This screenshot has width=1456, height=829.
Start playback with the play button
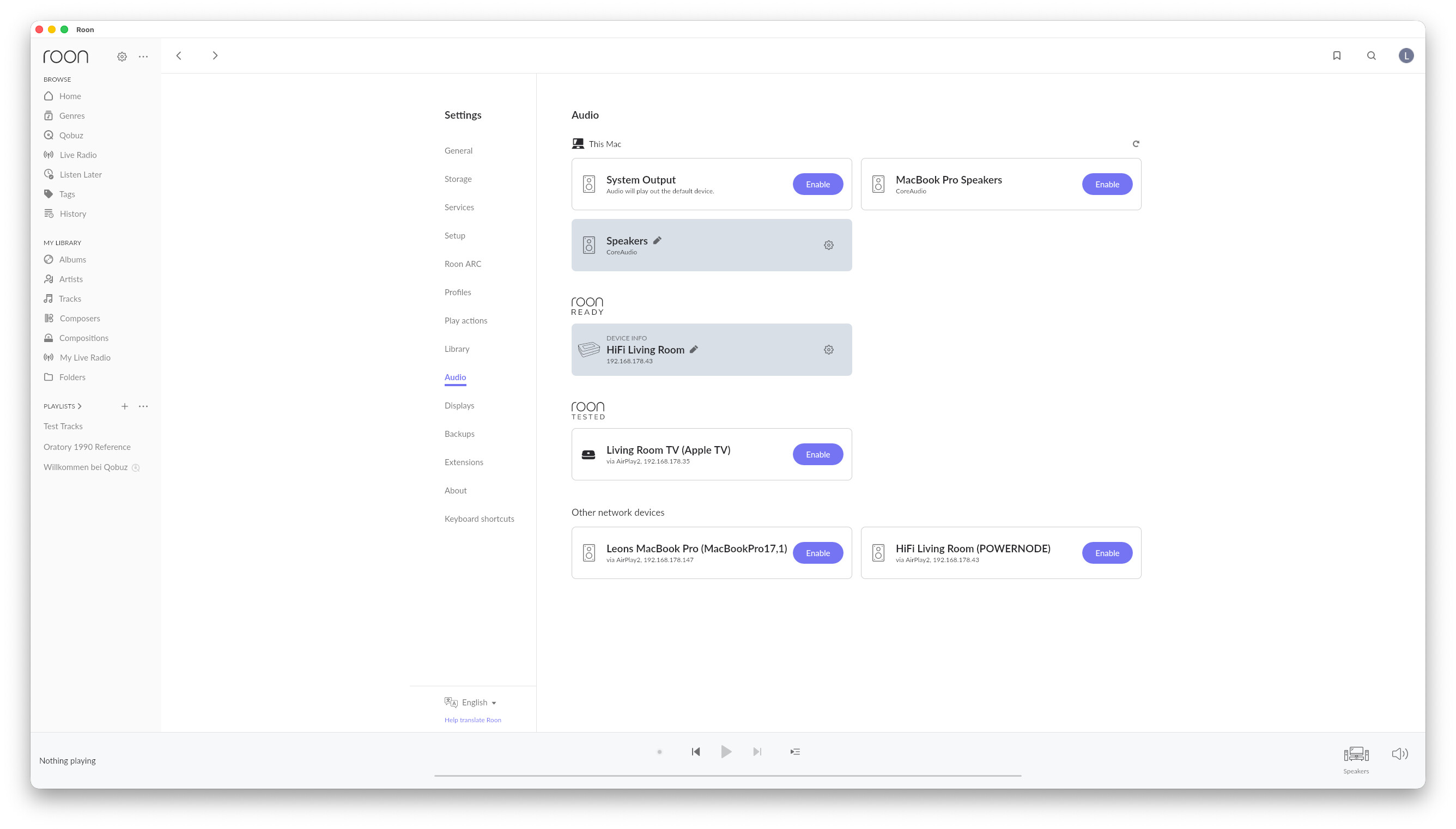coord(726,752)
